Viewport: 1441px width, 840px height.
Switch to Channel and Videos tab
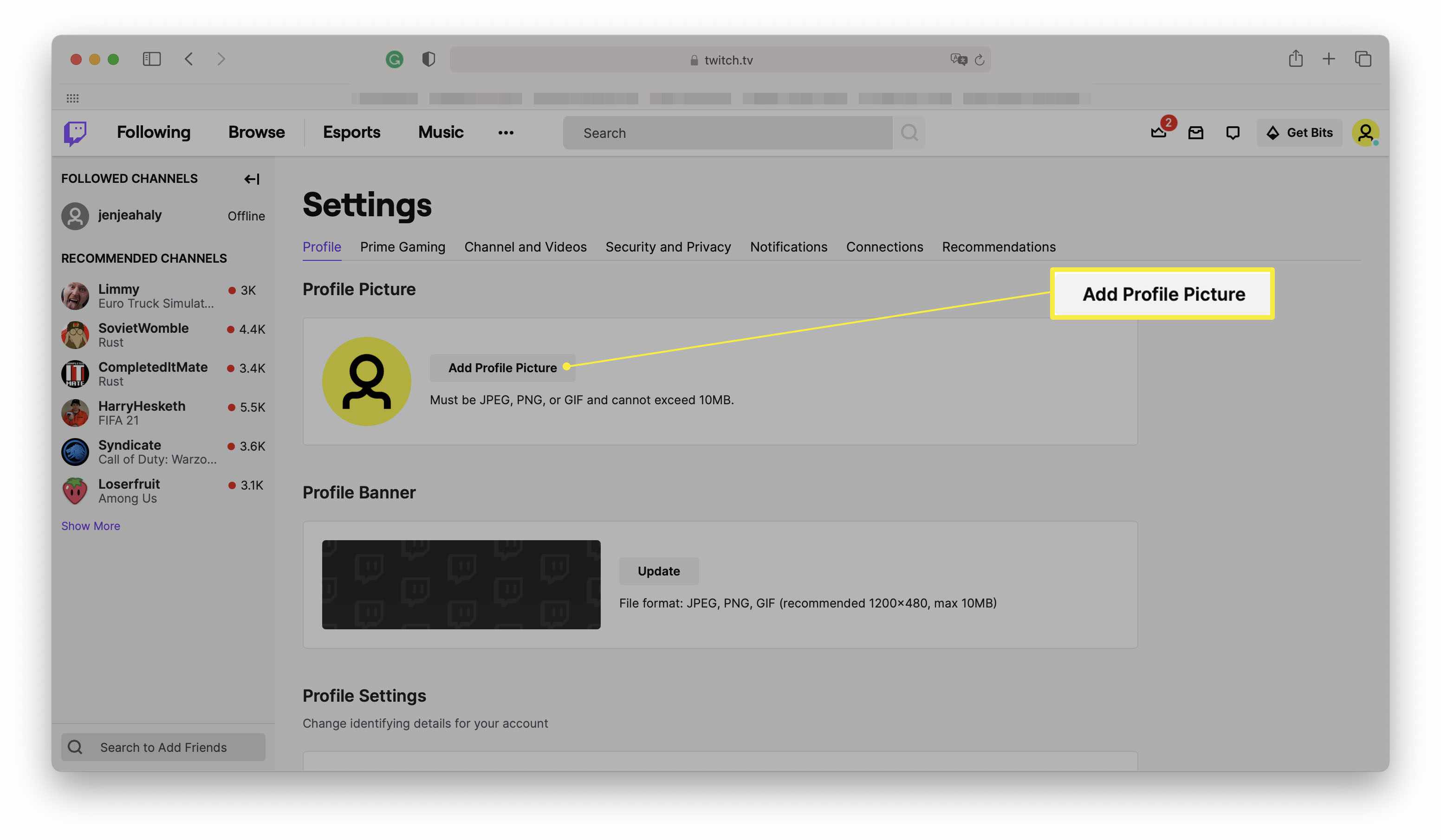(x=525, y=246)
